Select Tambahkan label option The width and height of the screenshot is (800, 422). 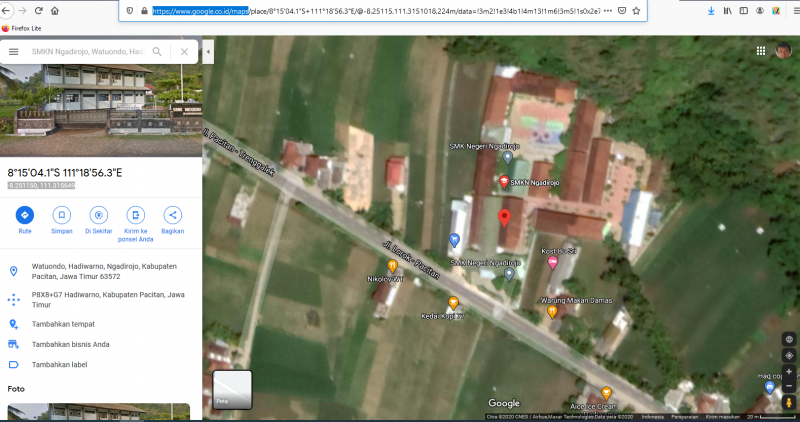59,365
